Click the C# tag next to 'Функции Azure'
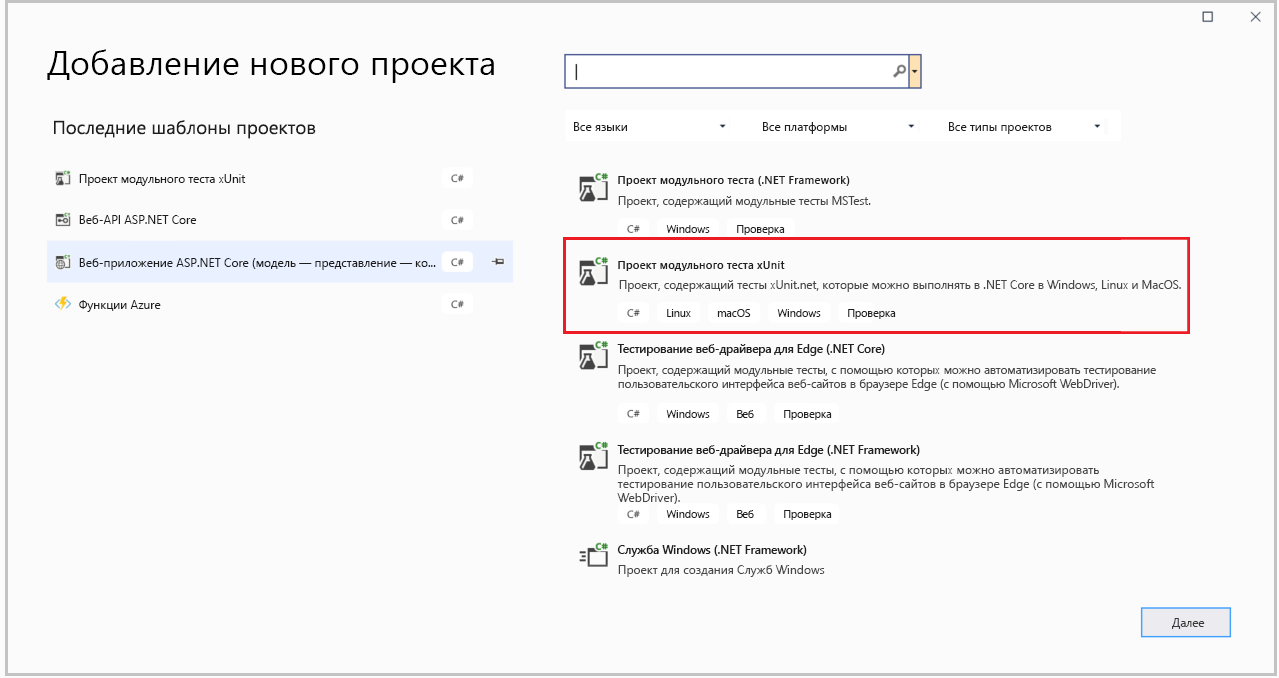This screenshot has width=1279, height=678. 457,304
